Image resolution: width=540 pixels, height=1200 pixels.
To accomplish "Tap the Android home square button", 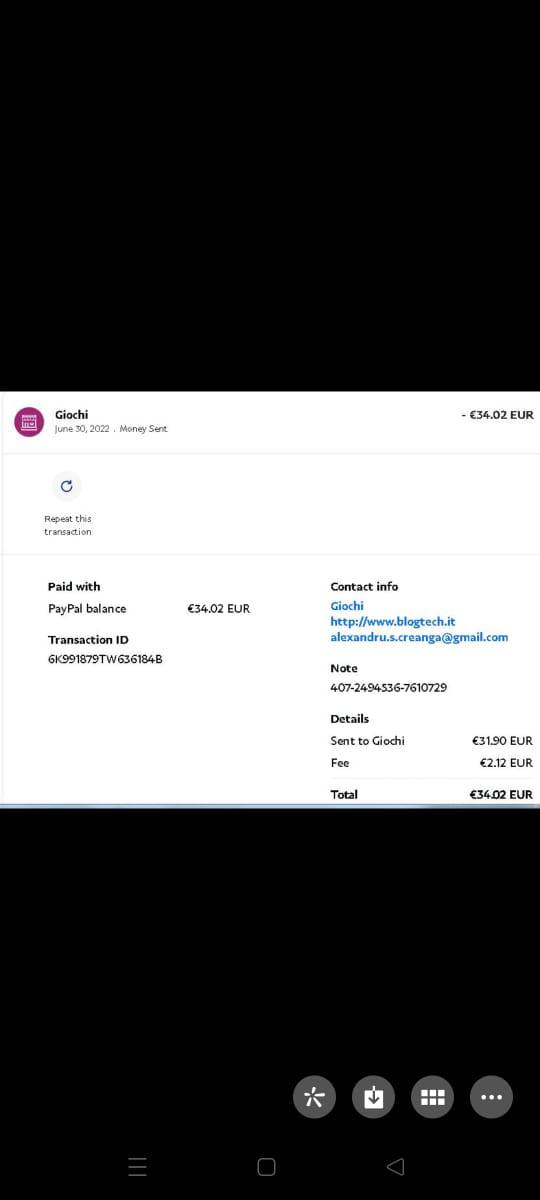I will (x=266, y=1166).
